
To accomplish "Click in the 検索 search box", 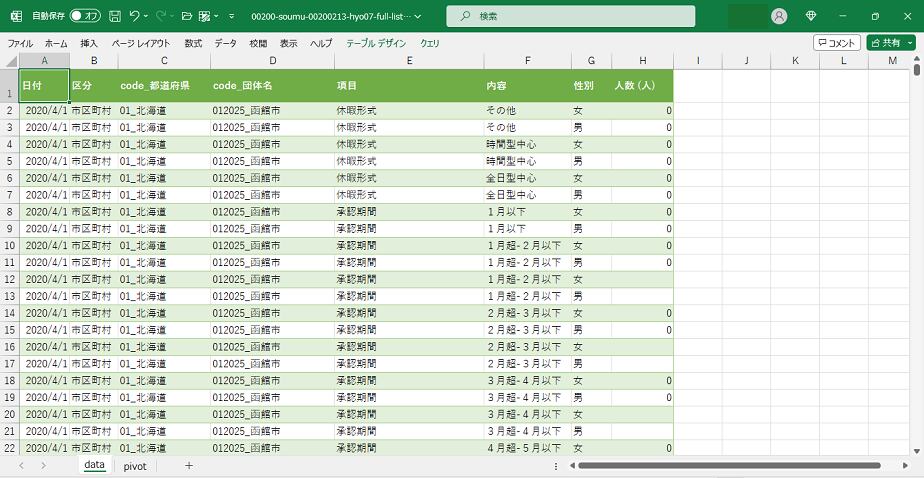I will pos(570,17).
